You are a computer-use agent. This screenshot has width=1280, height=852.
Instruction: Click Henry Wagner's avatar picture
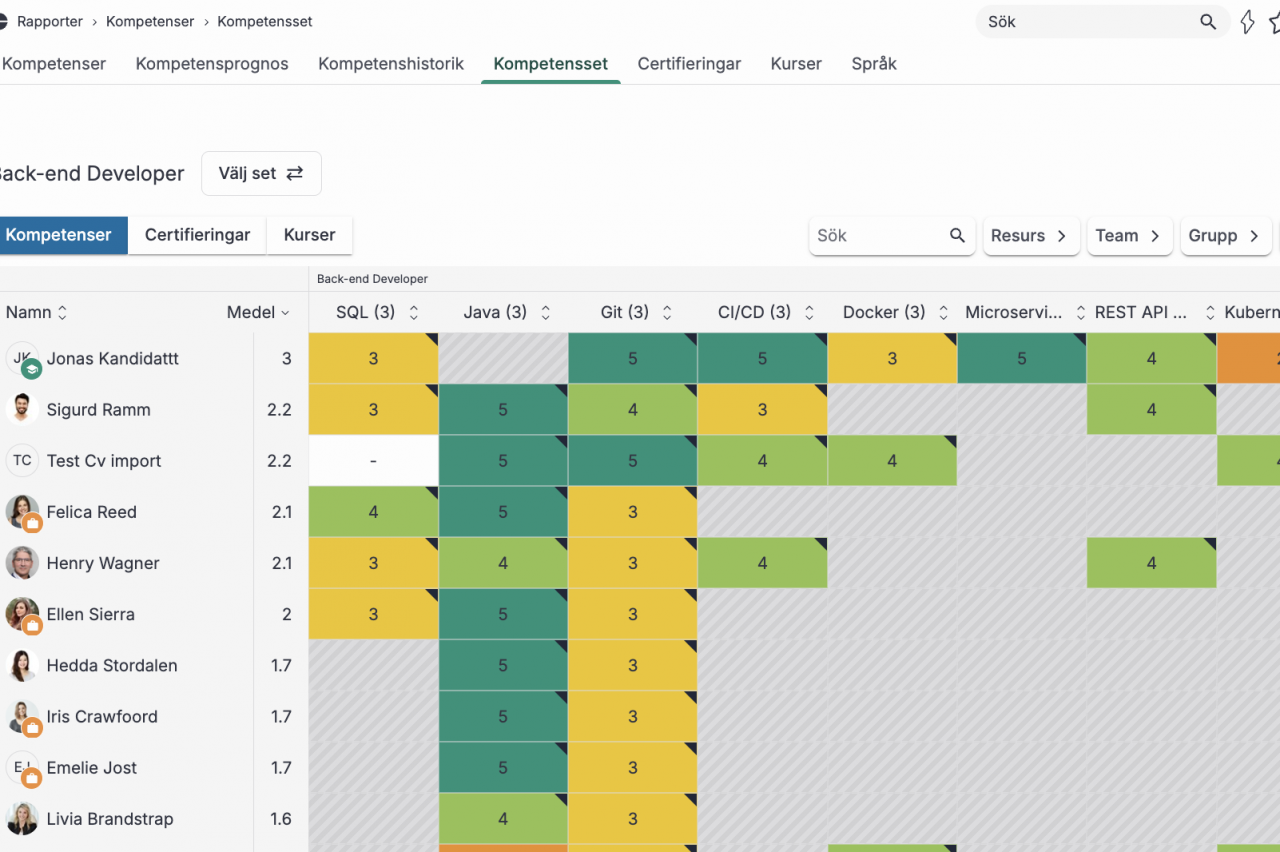pyautogui.click(x=22, y=563)
